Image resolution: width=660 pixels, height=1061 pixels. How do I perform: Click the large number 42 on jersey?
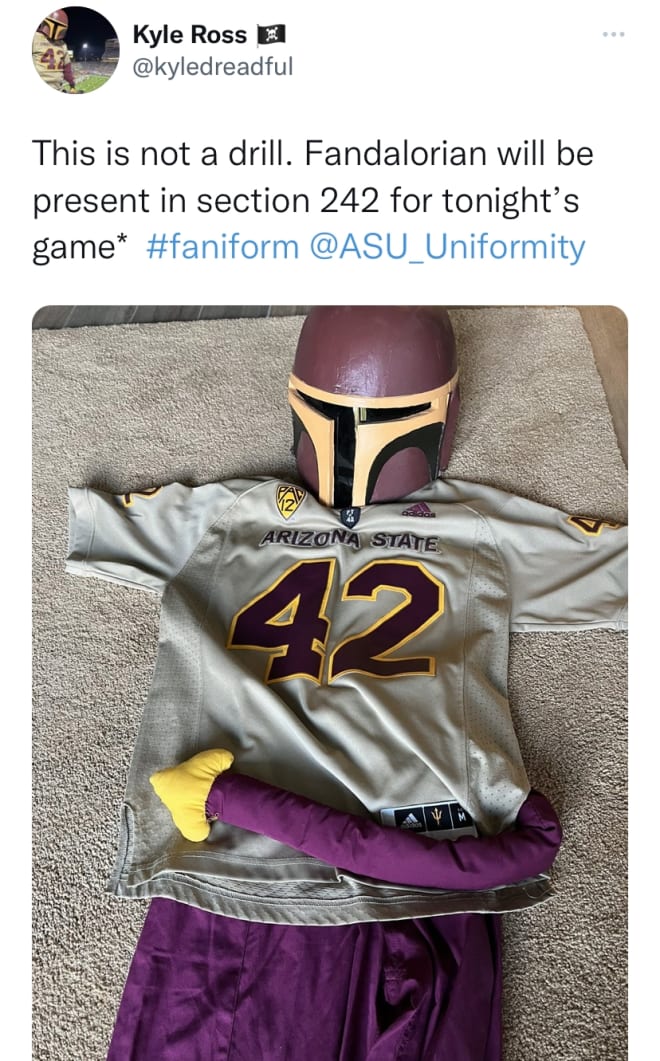[336, 620]
